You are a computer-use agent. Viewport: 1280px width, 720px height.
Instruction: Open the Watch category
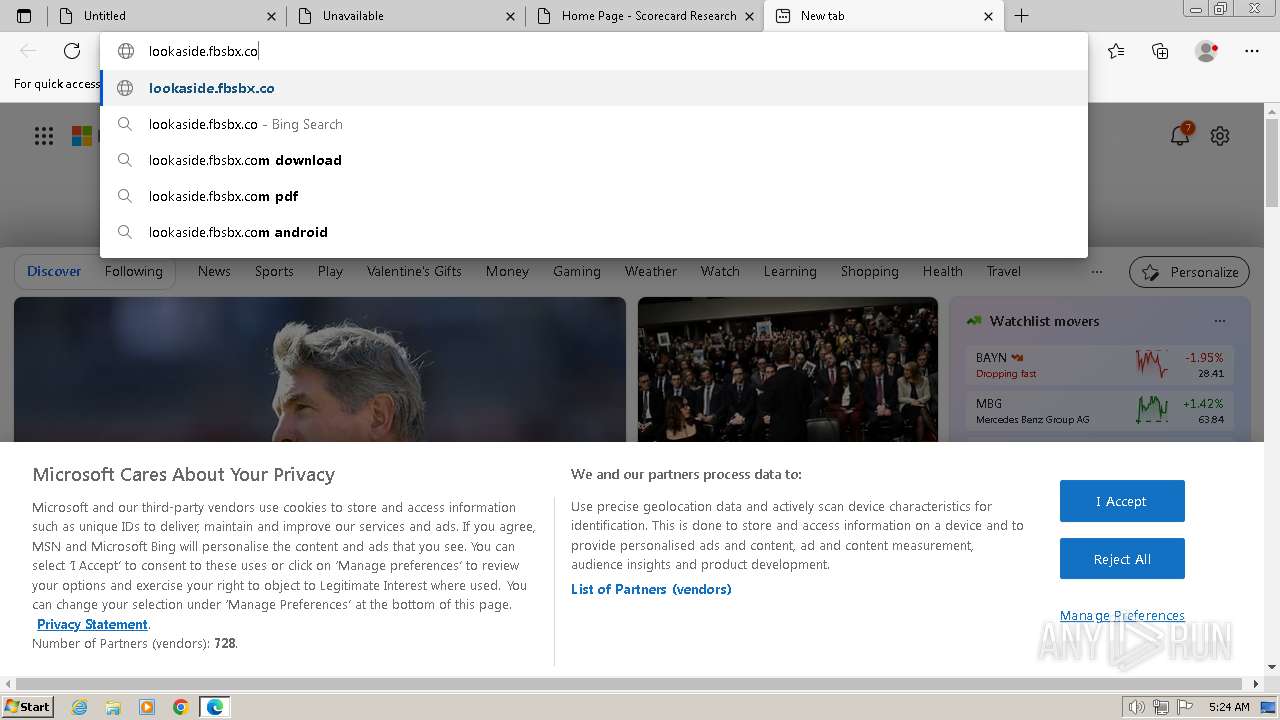click(x=720, y=271)
